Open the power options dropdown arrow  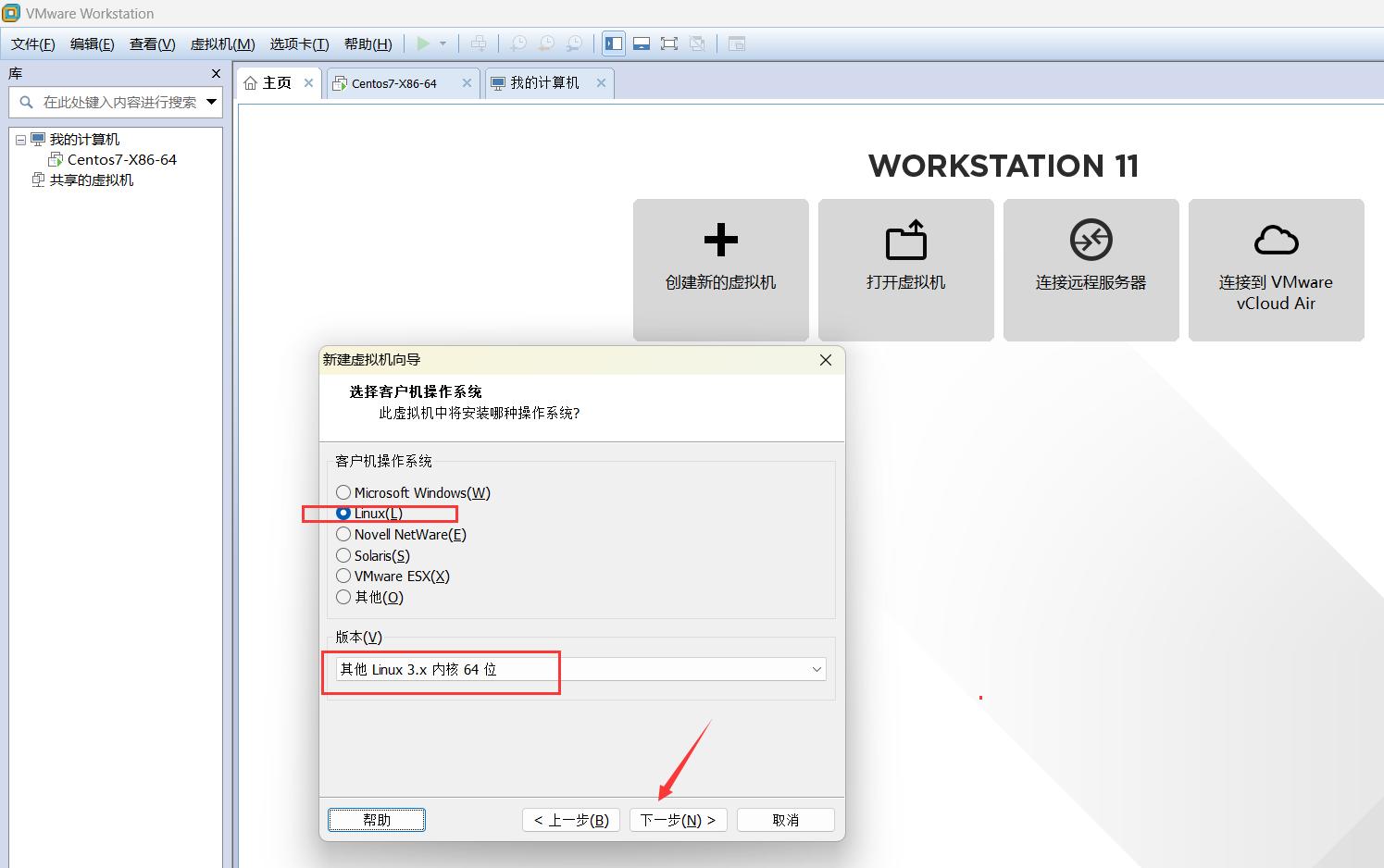pos(443,43)
